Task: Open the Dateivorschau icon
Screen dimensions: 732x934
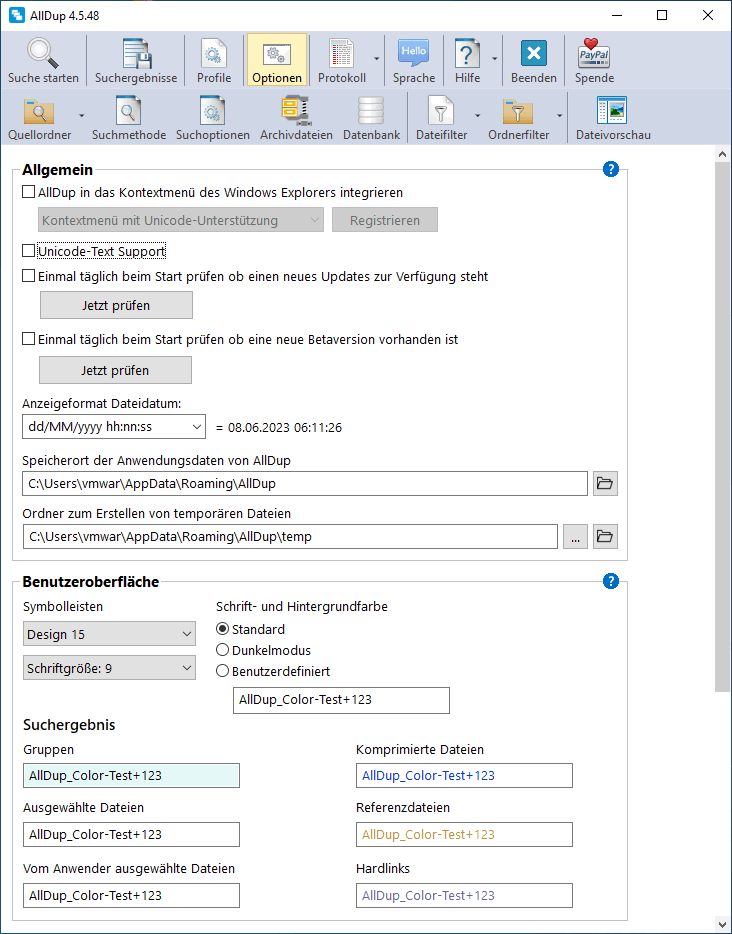Action: pos(613,111)
